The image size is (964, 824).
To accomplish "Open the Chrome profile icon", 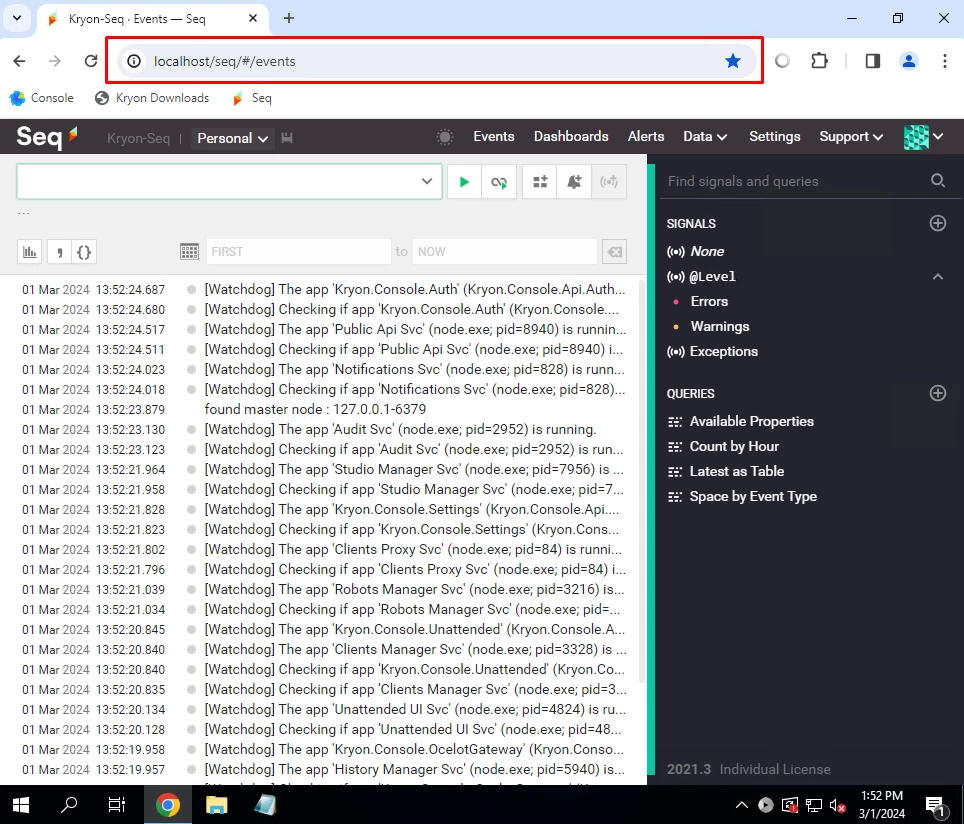I will pos(909,61).
